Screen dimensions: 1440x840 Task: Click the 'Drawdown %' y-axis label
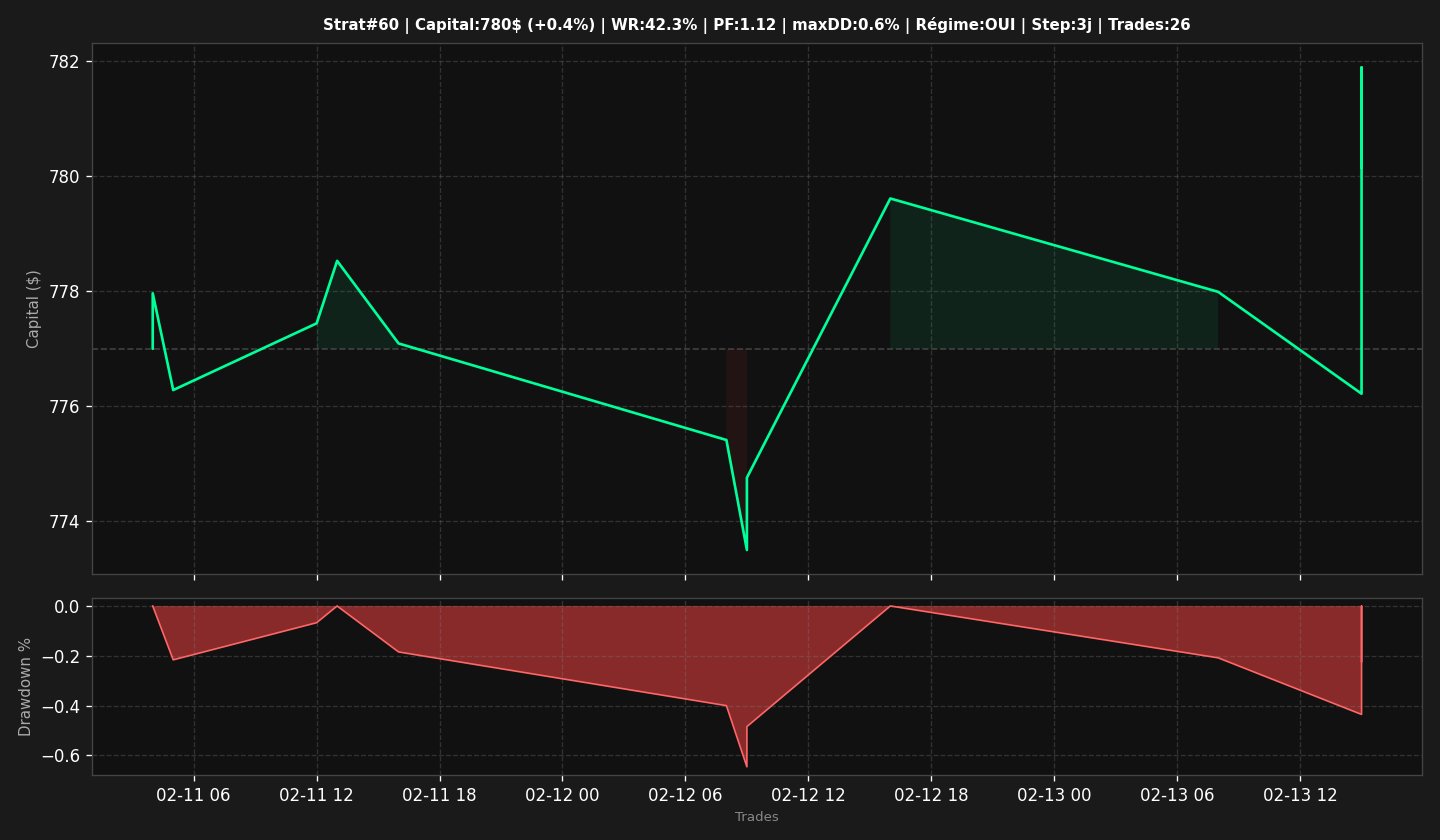click(26, 687)
